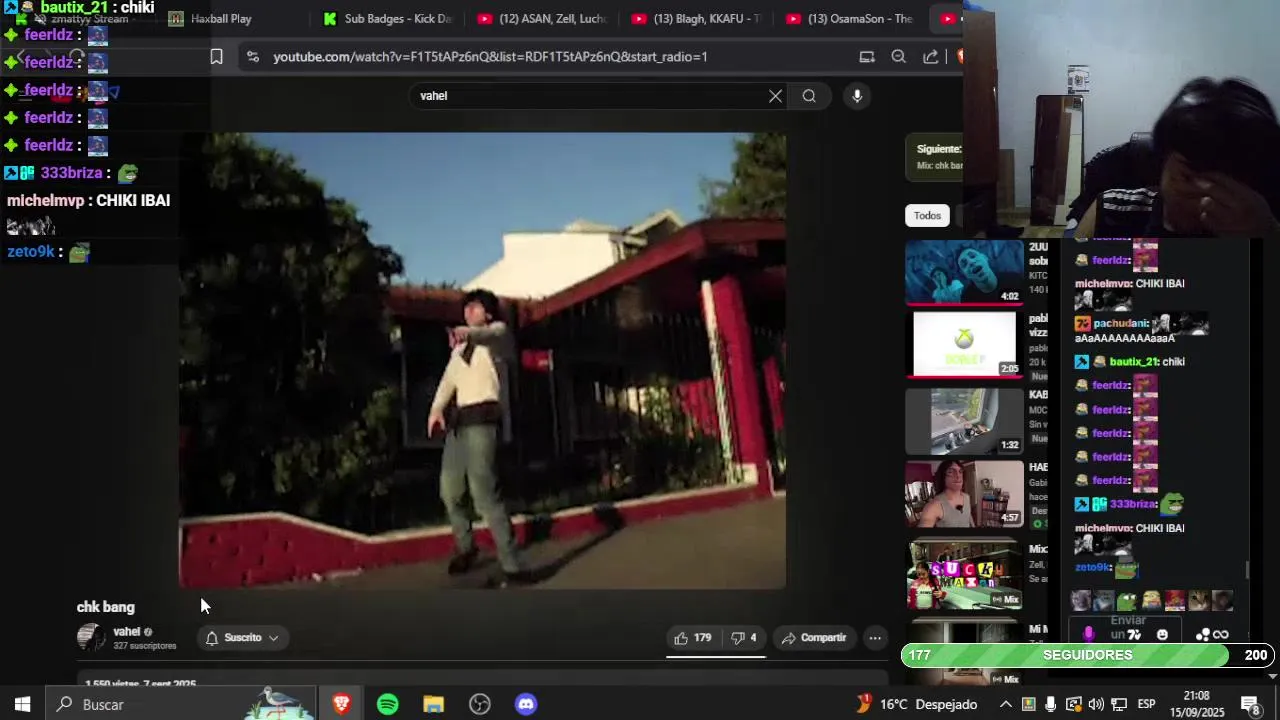Click the Enviar un message field

[x=1127, y=628]
